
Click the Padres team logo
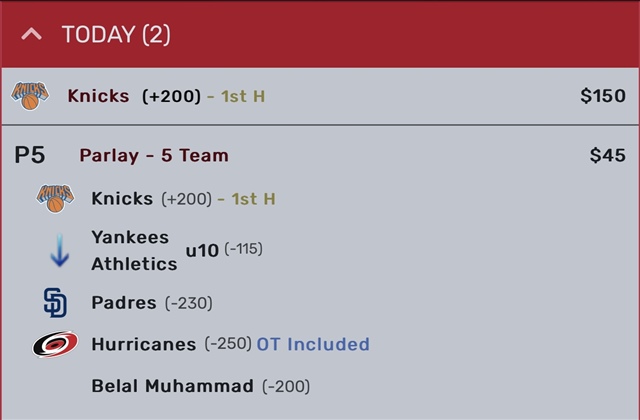pos(55,303)
